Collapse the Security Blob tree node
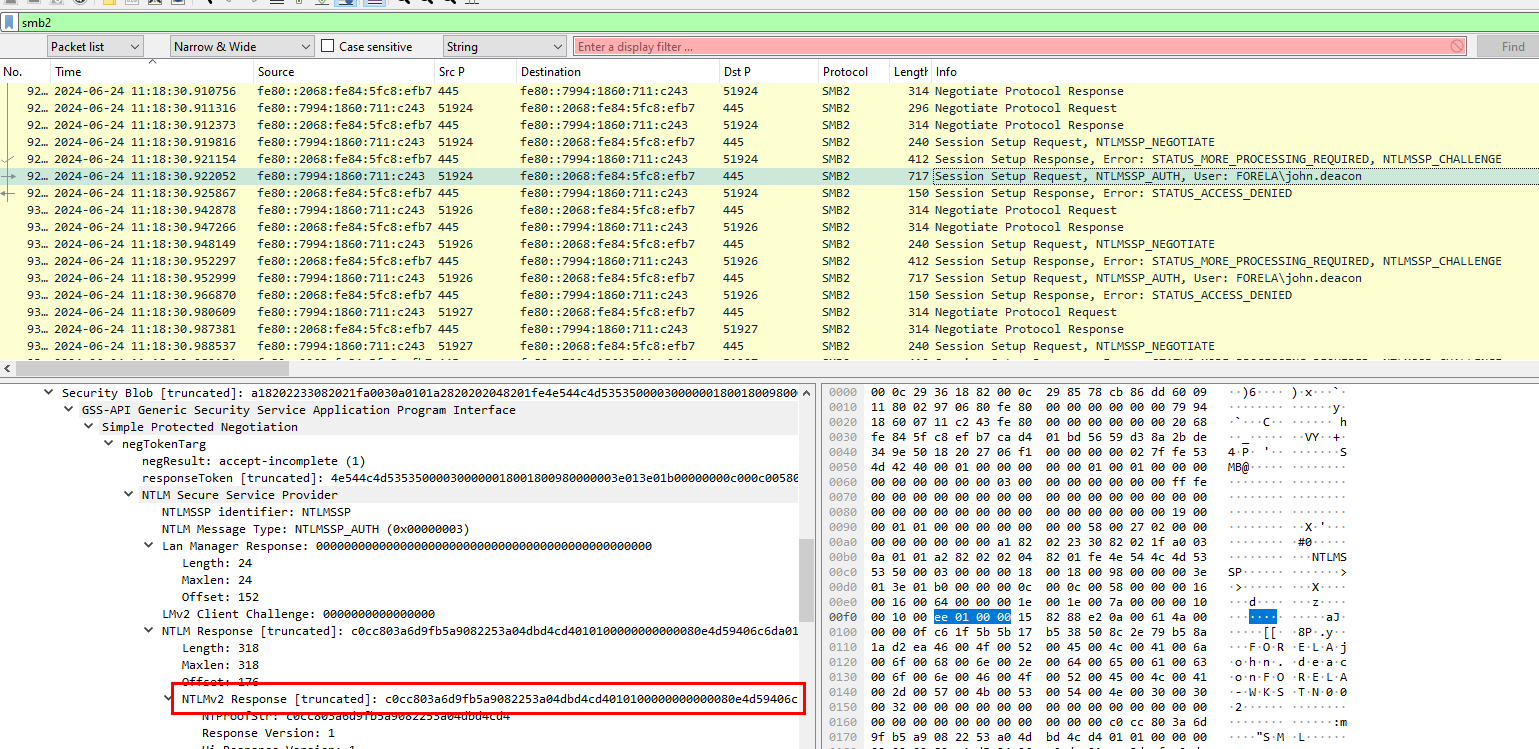Screen dimensions: 1539x749 [x=49, y=393]
